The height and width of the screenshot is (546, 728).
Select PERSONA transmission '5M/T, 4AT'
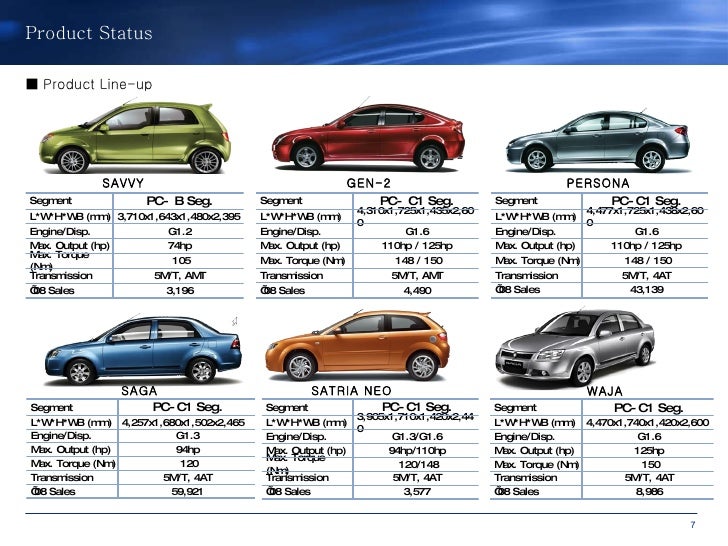tap(647, 275)
